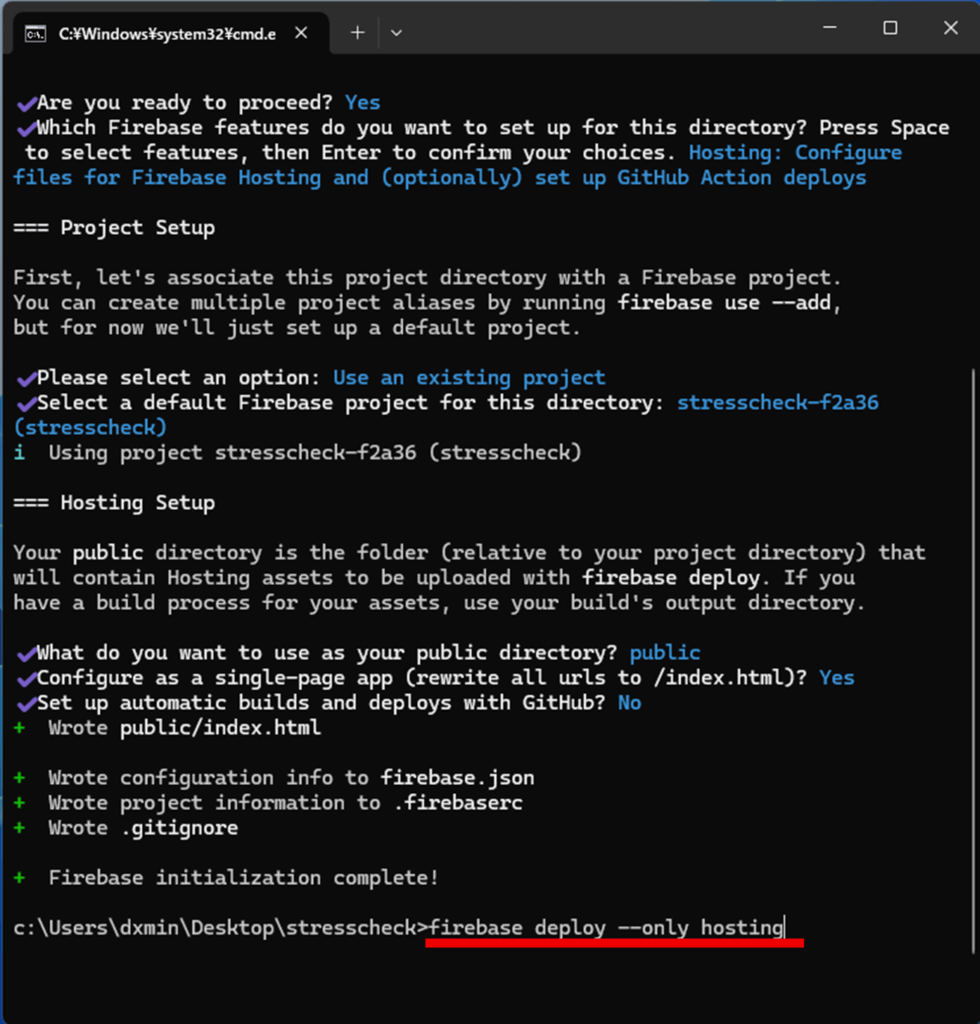Screen dimensions: 980x1024
Task: Click the green plus before 'Firebase initialization complete!'
Action: tap(20, 878)
